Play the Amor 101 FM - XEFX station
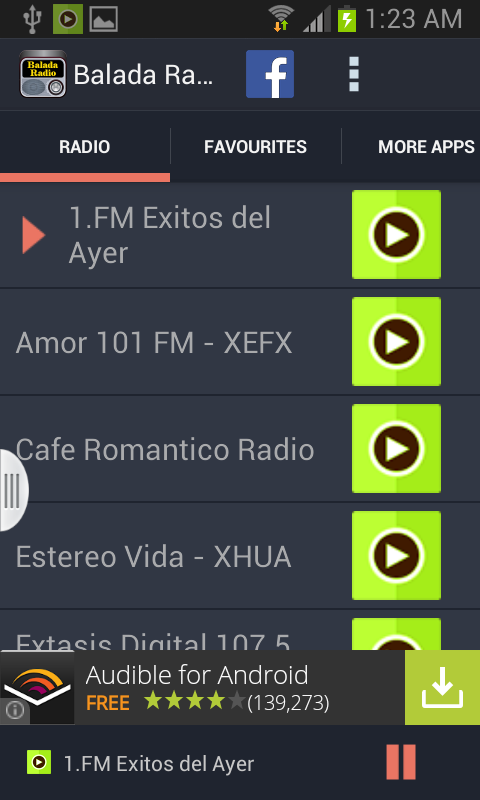480x800 pixels. [x=396, y=341]
